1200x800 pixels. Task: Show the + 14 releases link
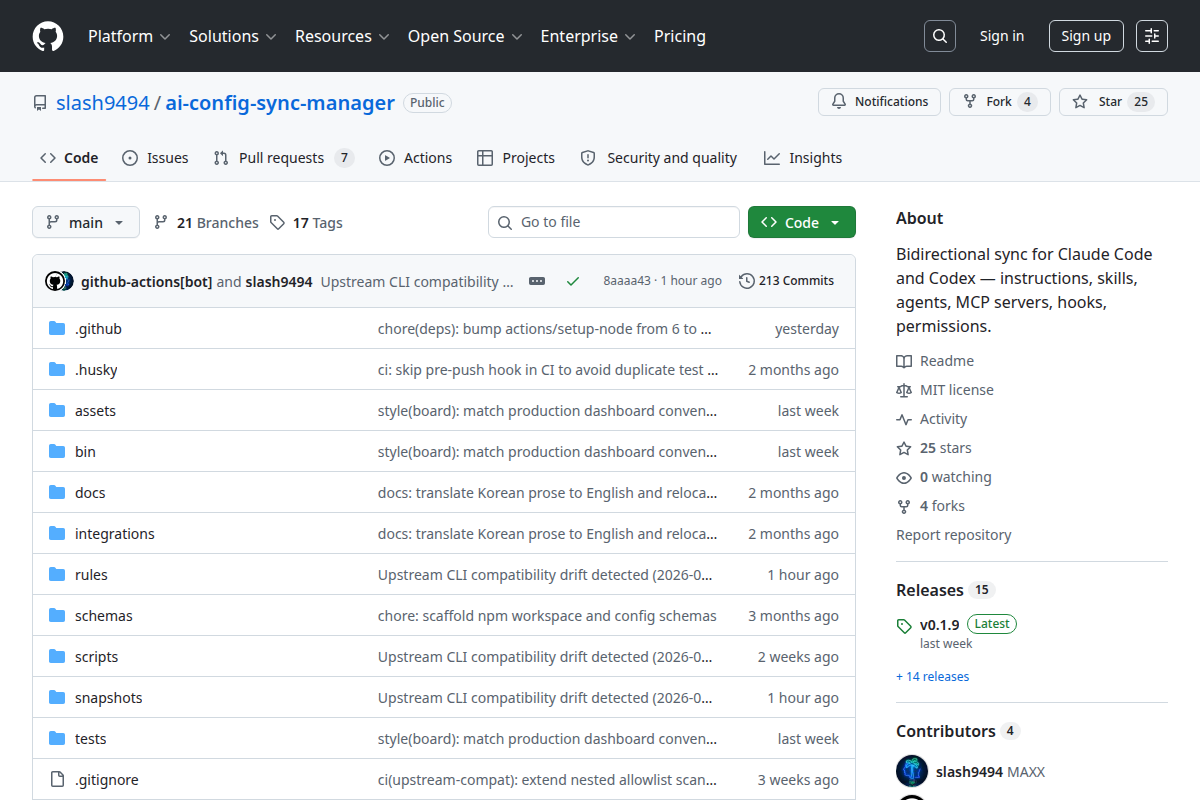pos(933,677)
